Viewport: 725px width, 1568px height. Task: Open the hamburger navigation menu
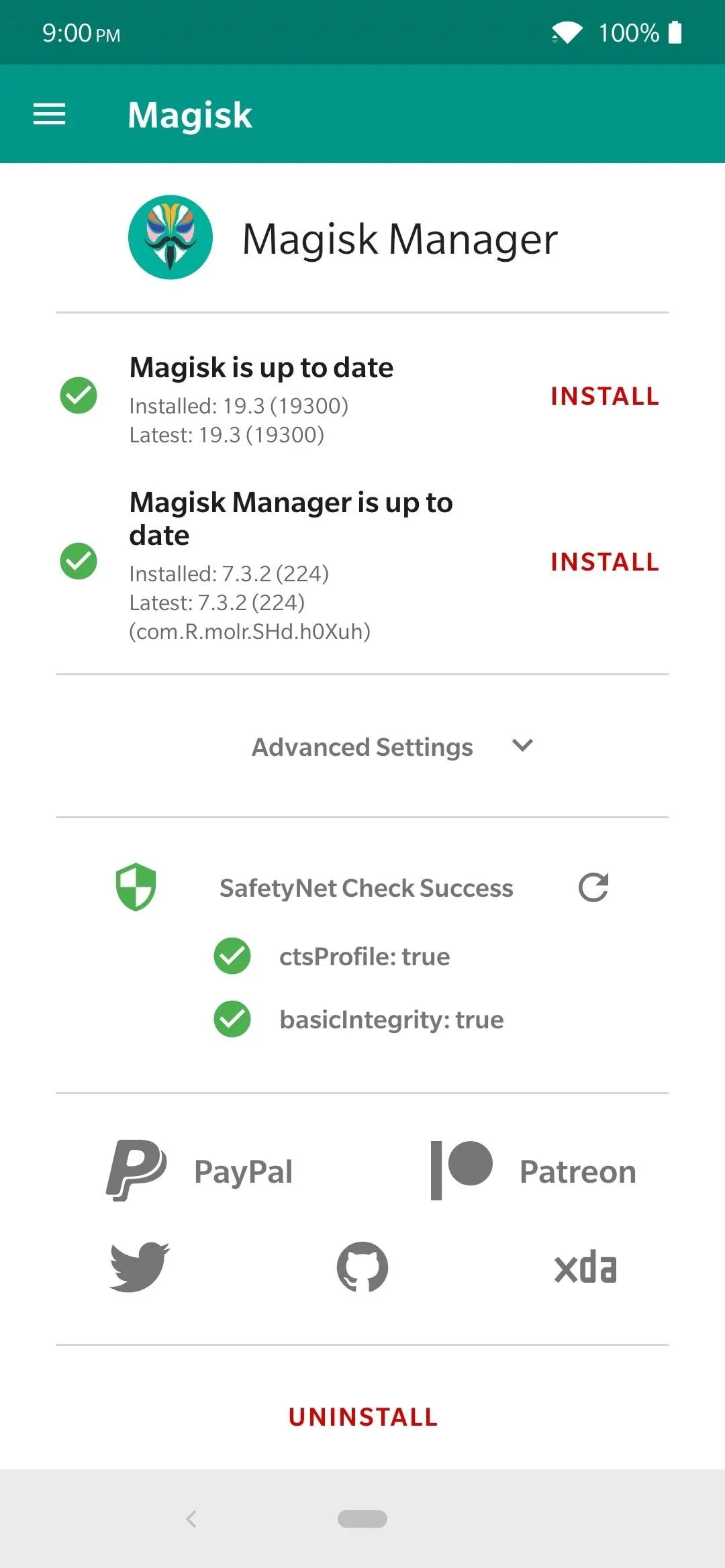coord(49,114)
